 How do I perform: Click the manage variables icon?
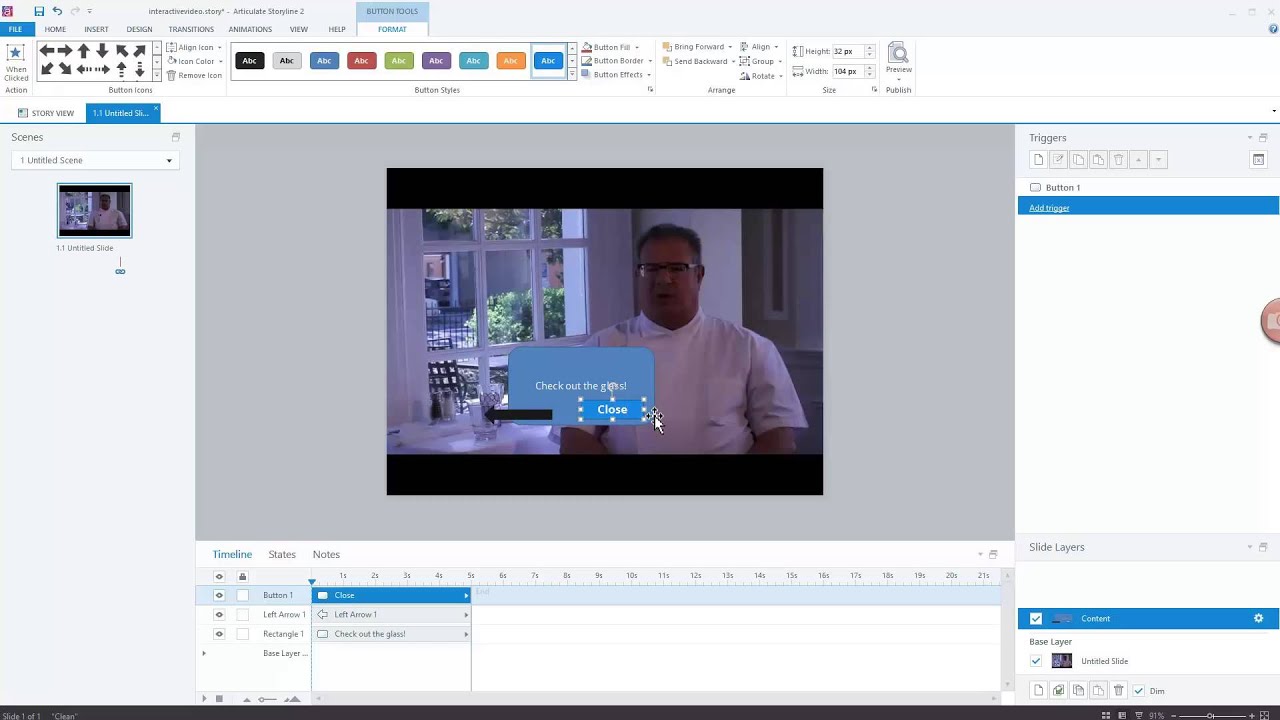click(x=1258, y=160)
